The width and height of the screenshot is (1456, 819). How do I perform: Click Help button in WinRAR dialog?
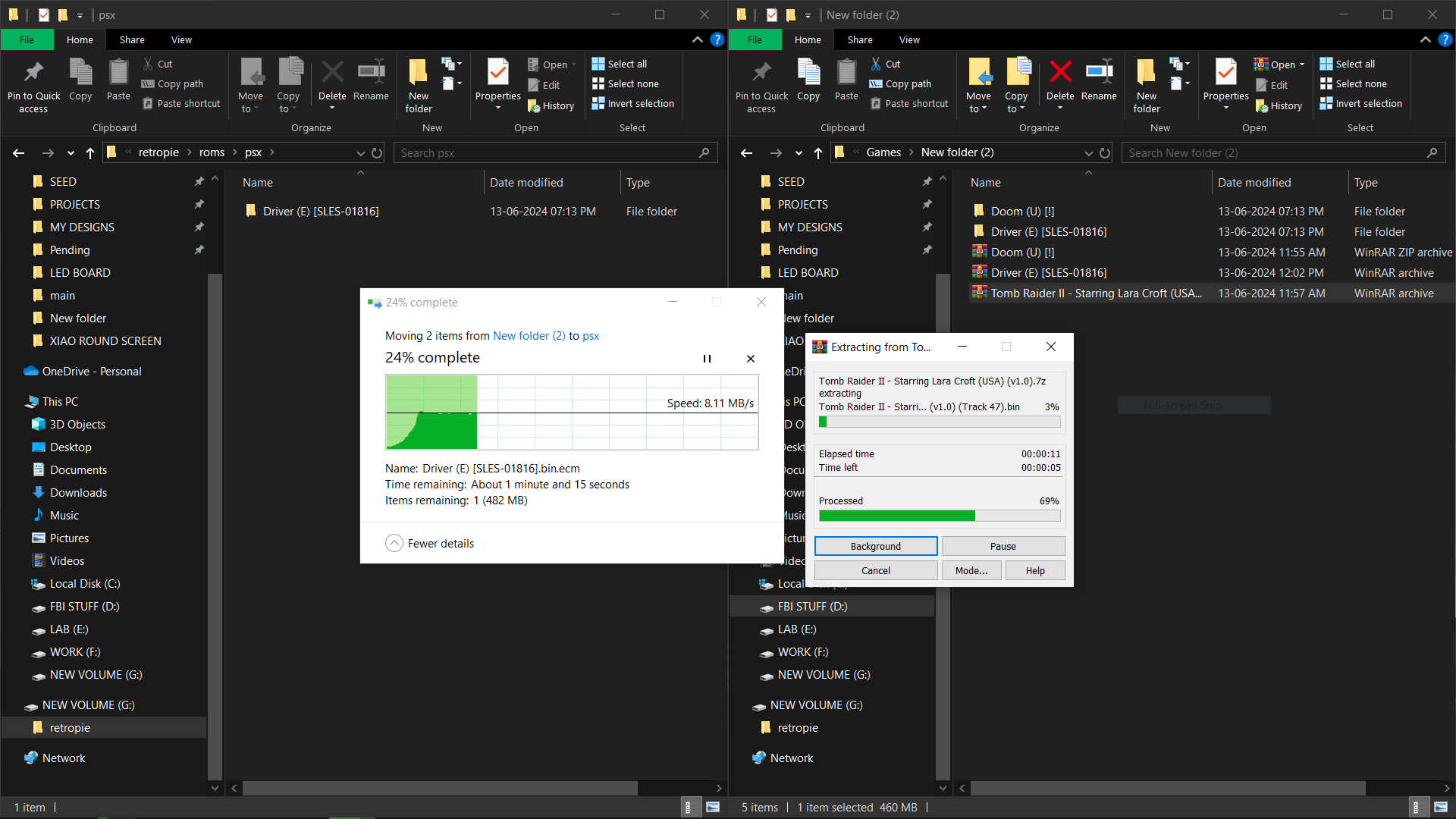click(1035, 571)
